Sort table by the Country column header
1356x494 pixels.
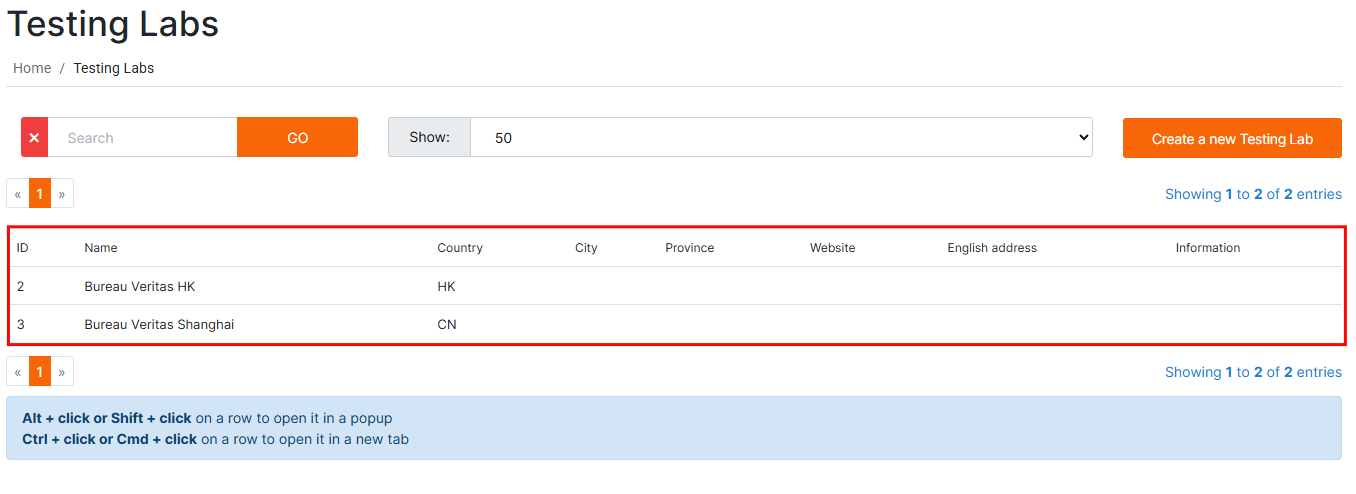coord(460,248)
